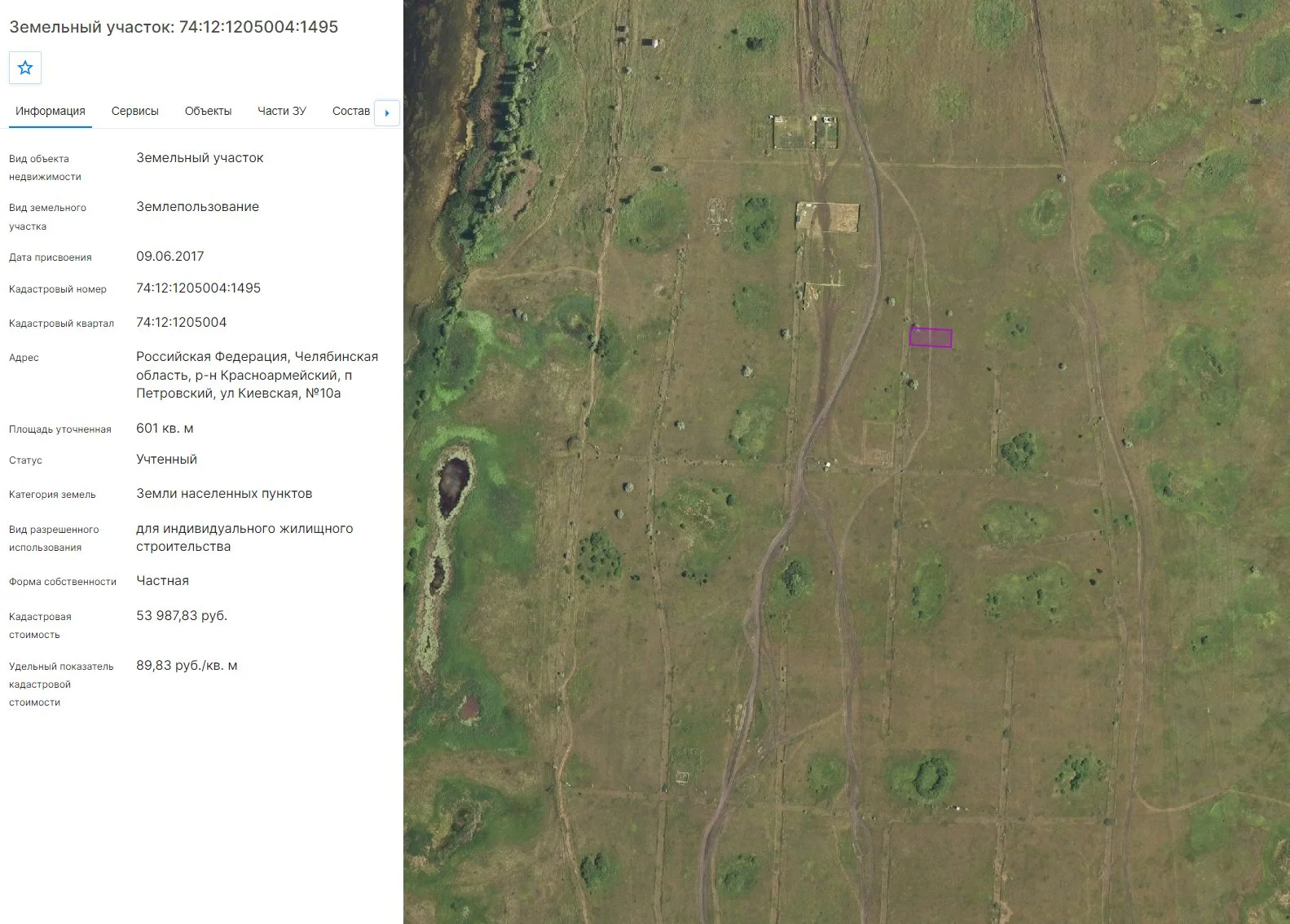The height and width of the screenshot is (924, 1290).
Task: Select unit rate 89,83 руб./кв. м
Action: [187, 666]
